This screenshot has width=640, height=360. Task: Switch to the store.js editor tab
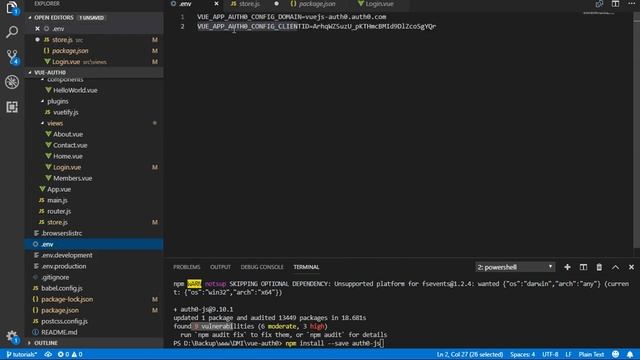(249, 4)
